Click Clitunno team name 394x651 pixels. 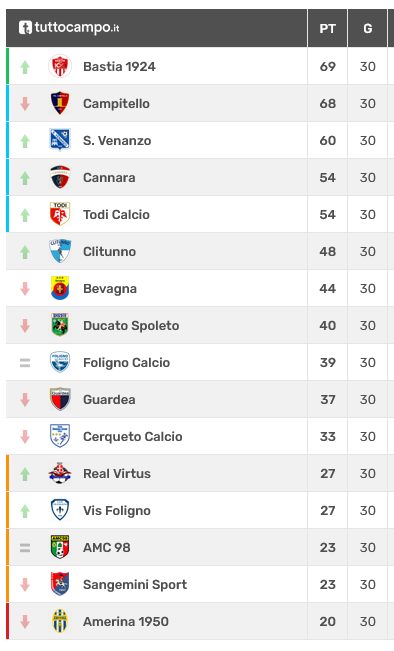click(x=109, y=251)
